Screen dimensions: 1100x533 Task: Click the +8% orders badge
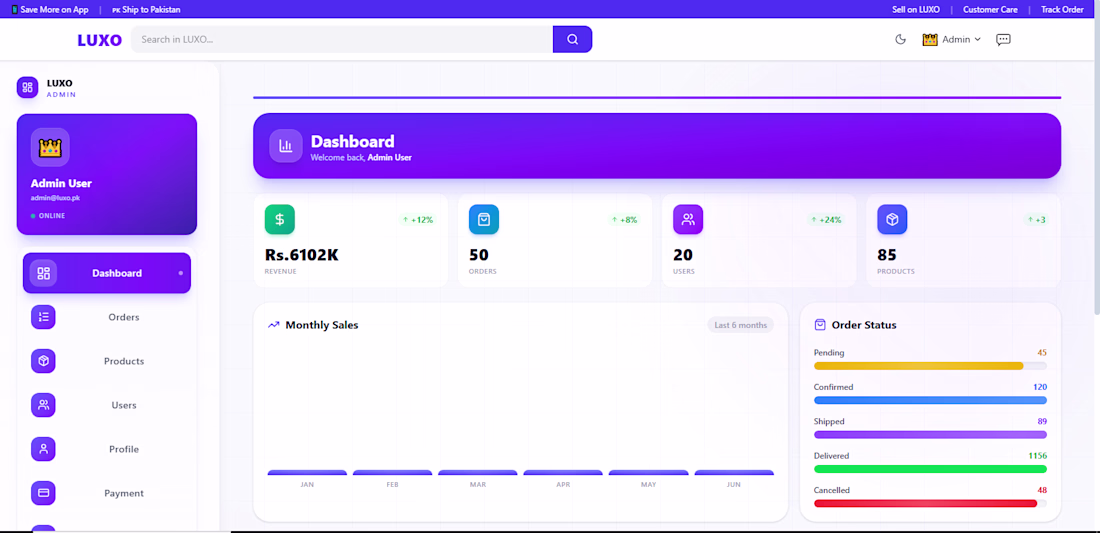624,220
